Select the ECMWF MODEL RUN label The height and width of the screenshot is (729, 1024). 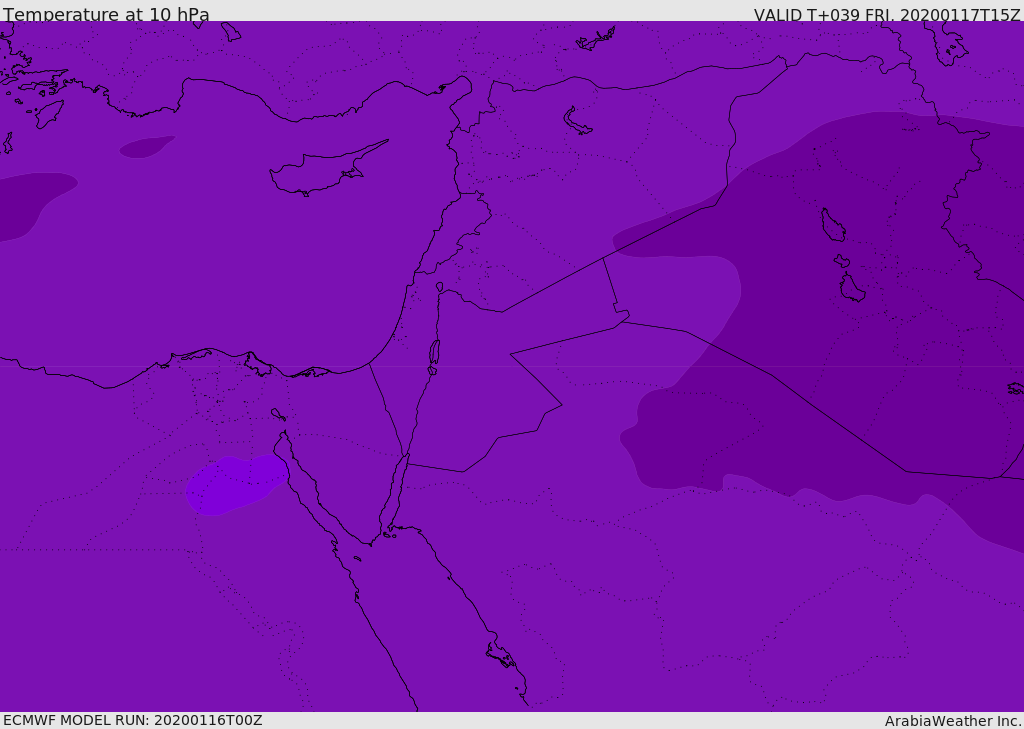[132, 720]
